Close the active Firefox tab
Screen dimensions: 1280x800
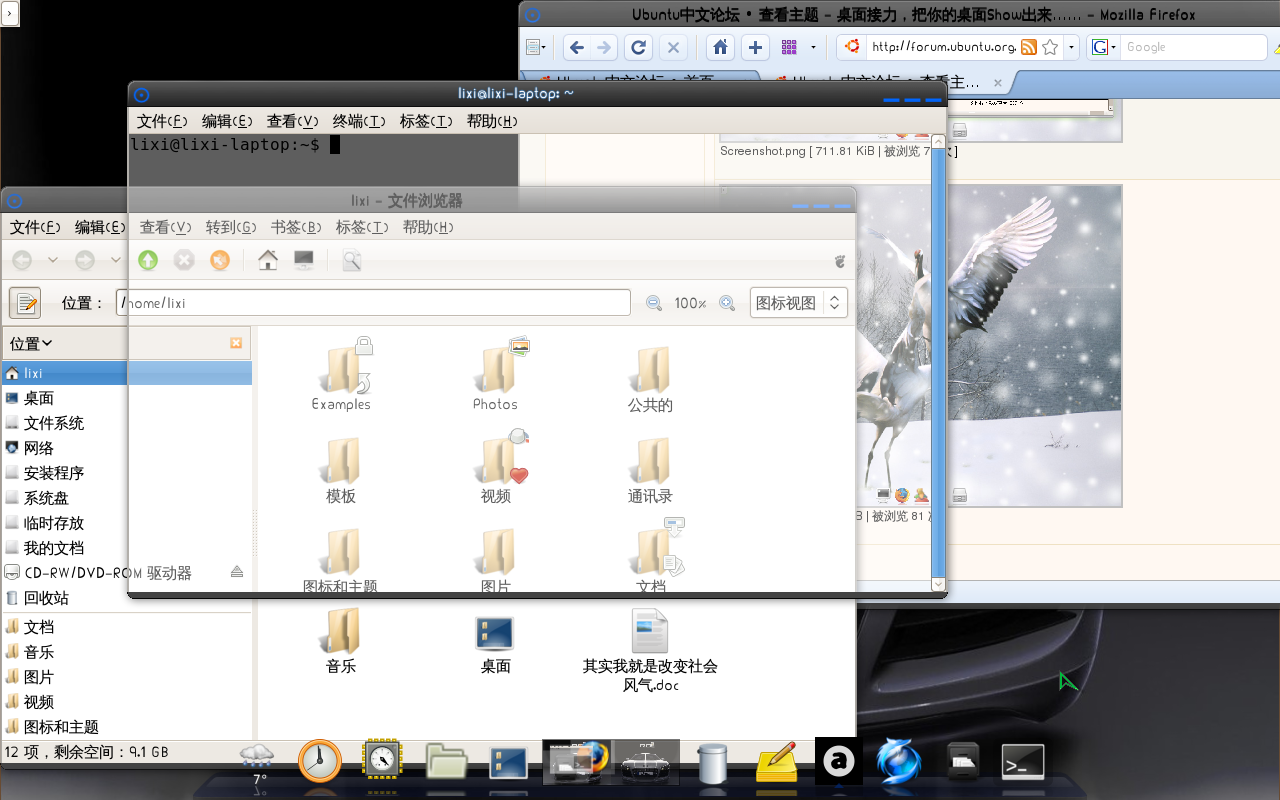(x=997, y=83)
